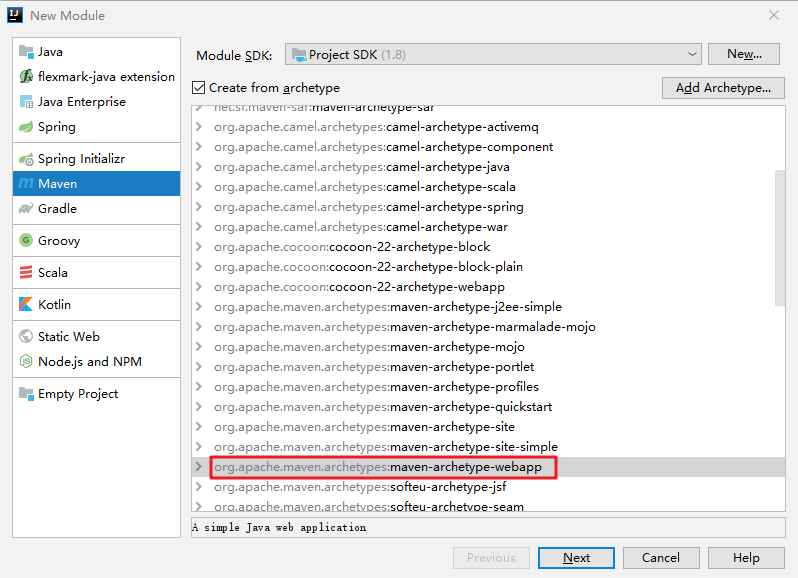This screenshot has width=798, height=578.
Task: Expand camel-archetype-java node
Action: pyautogui.click(x=199, y=166)
